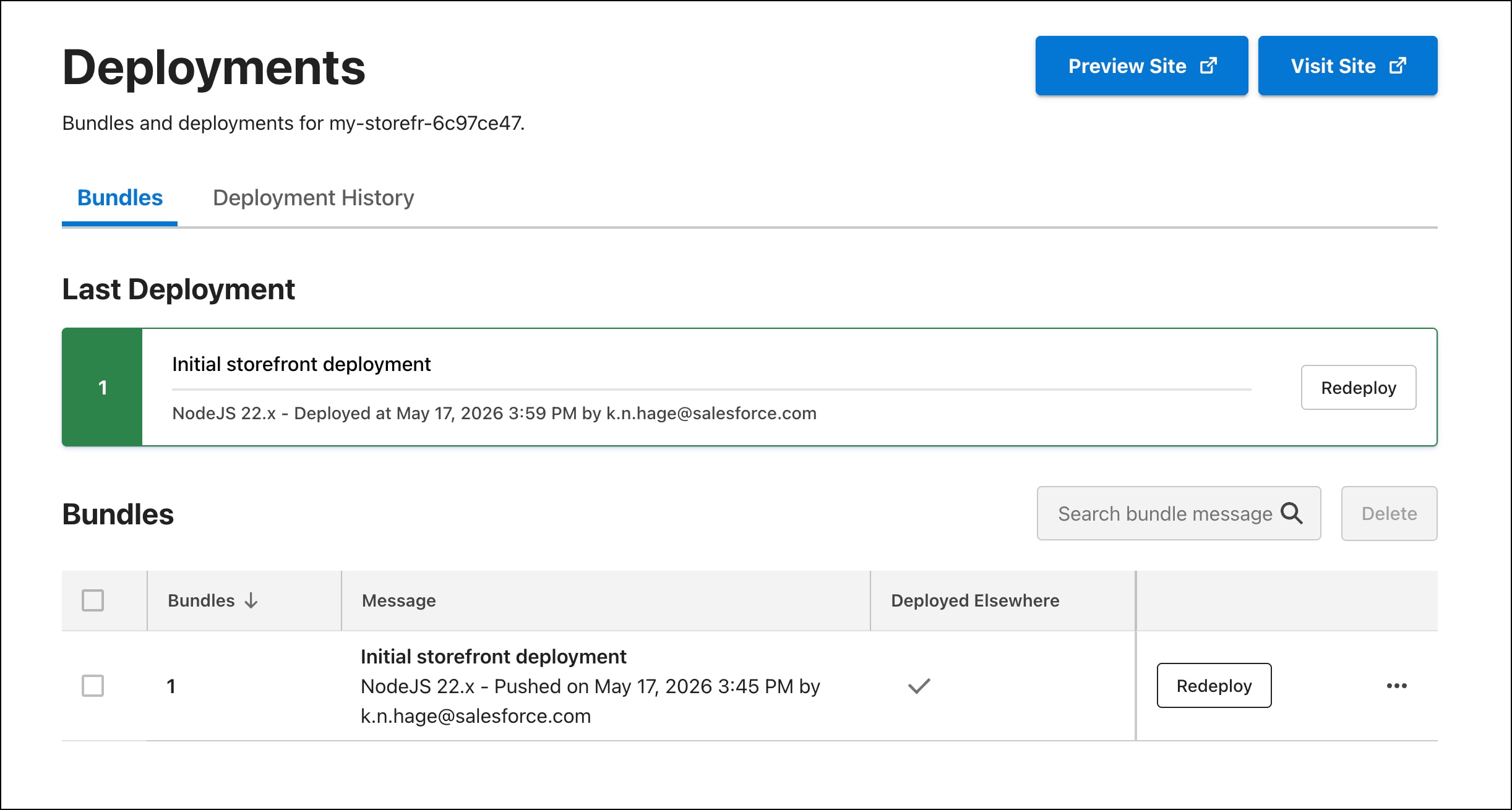Click the disabled Delete button
This screenshot has height=810, width=1512.
point(1389,513)
